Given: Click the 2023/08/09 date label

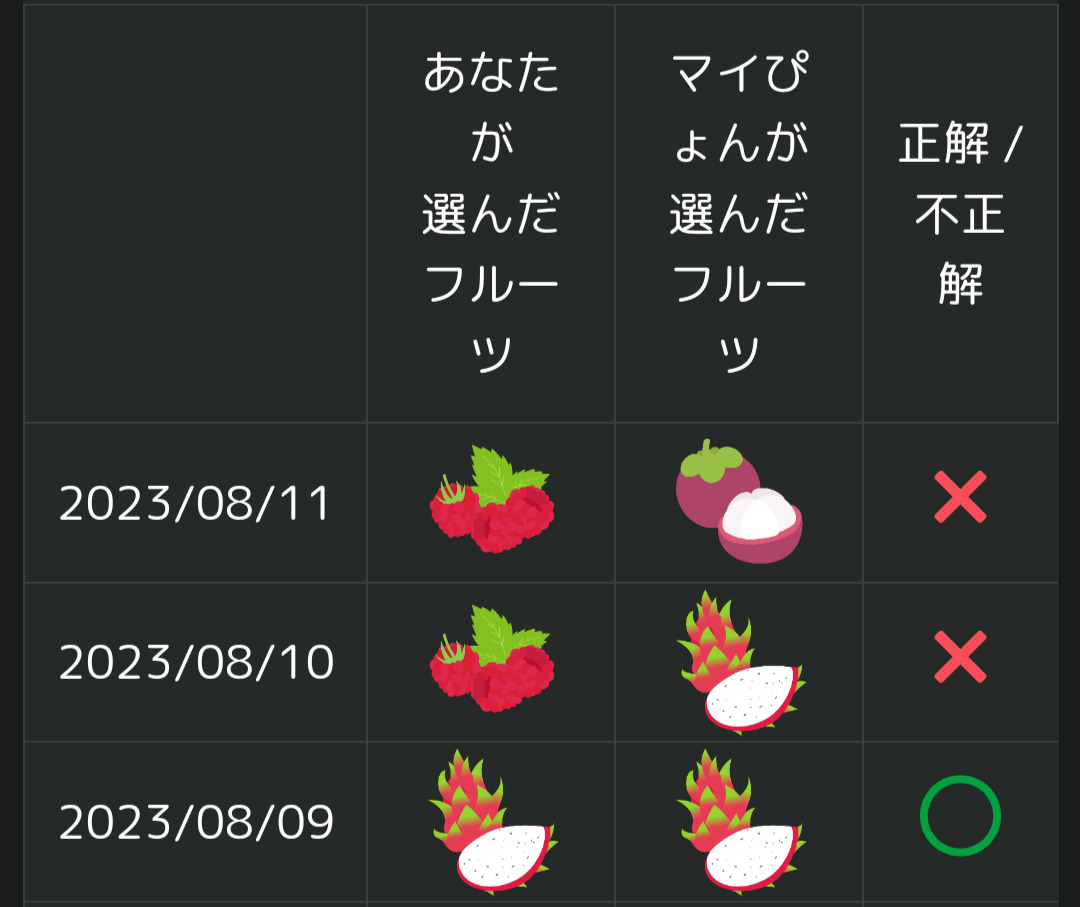Looking at the screenshot, I should 196,822.
